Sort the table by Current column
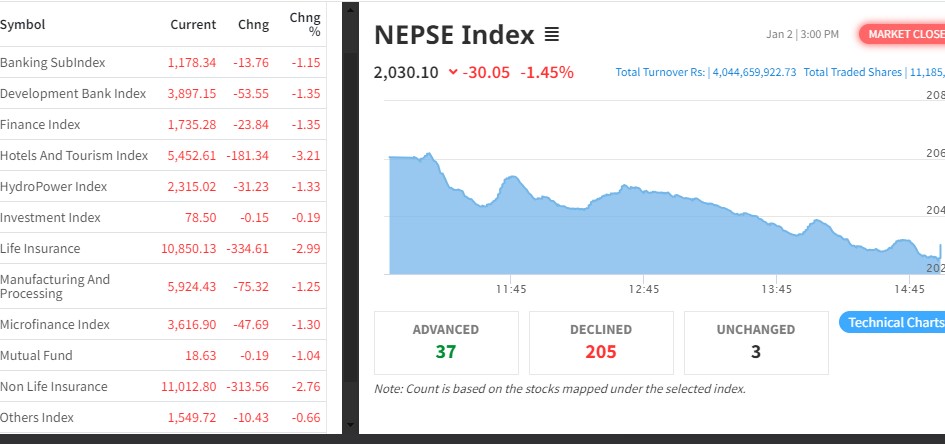 point(193,24)
